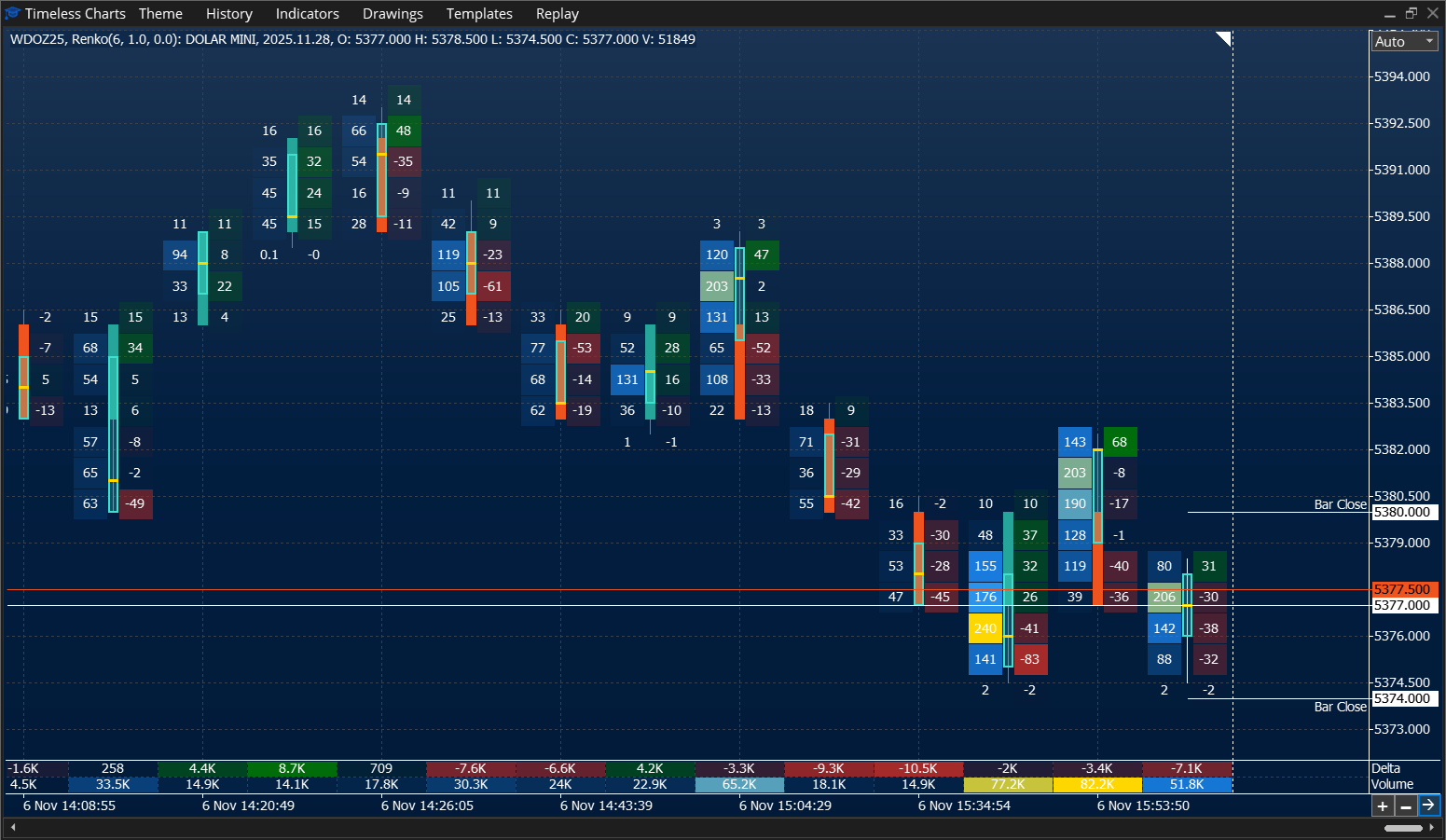Open the Theme menu
This screenshot has width=1446, height=840.
pos(160,13)
